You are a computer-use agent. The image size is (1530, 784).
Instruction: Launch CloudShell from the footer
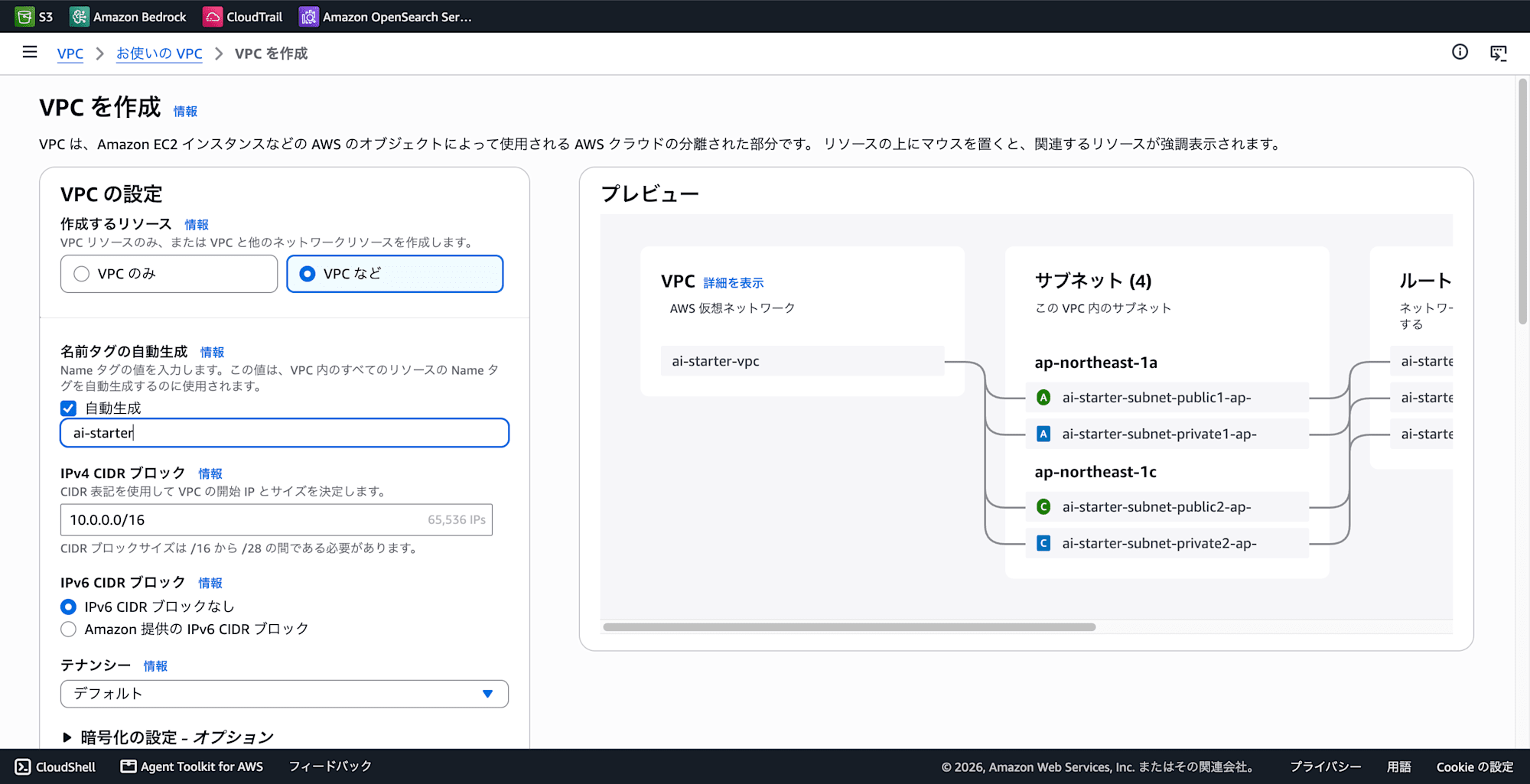click(56, 766)
